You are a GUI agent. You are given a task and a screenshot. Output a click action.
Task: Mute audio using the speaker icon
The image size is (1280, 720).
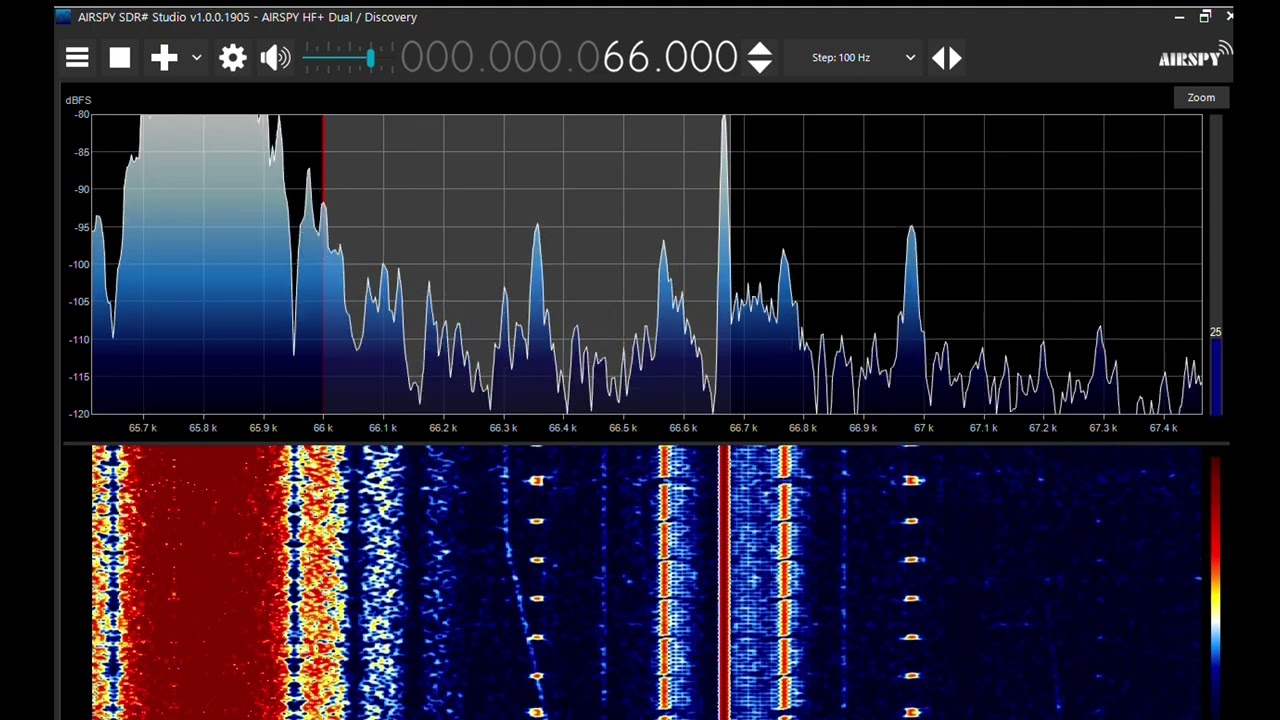tap(275, 58)
